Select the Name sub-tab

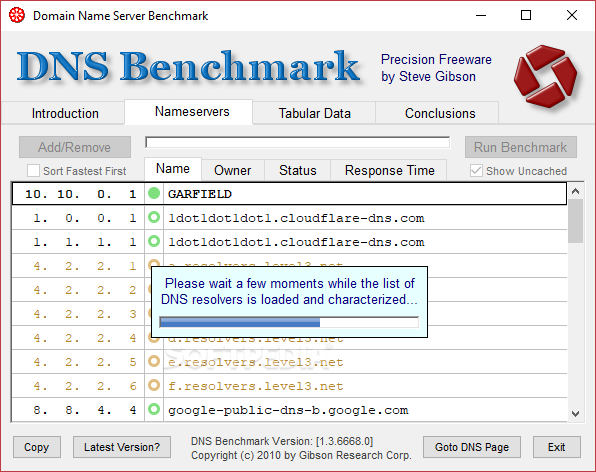(x=173, y=169)
